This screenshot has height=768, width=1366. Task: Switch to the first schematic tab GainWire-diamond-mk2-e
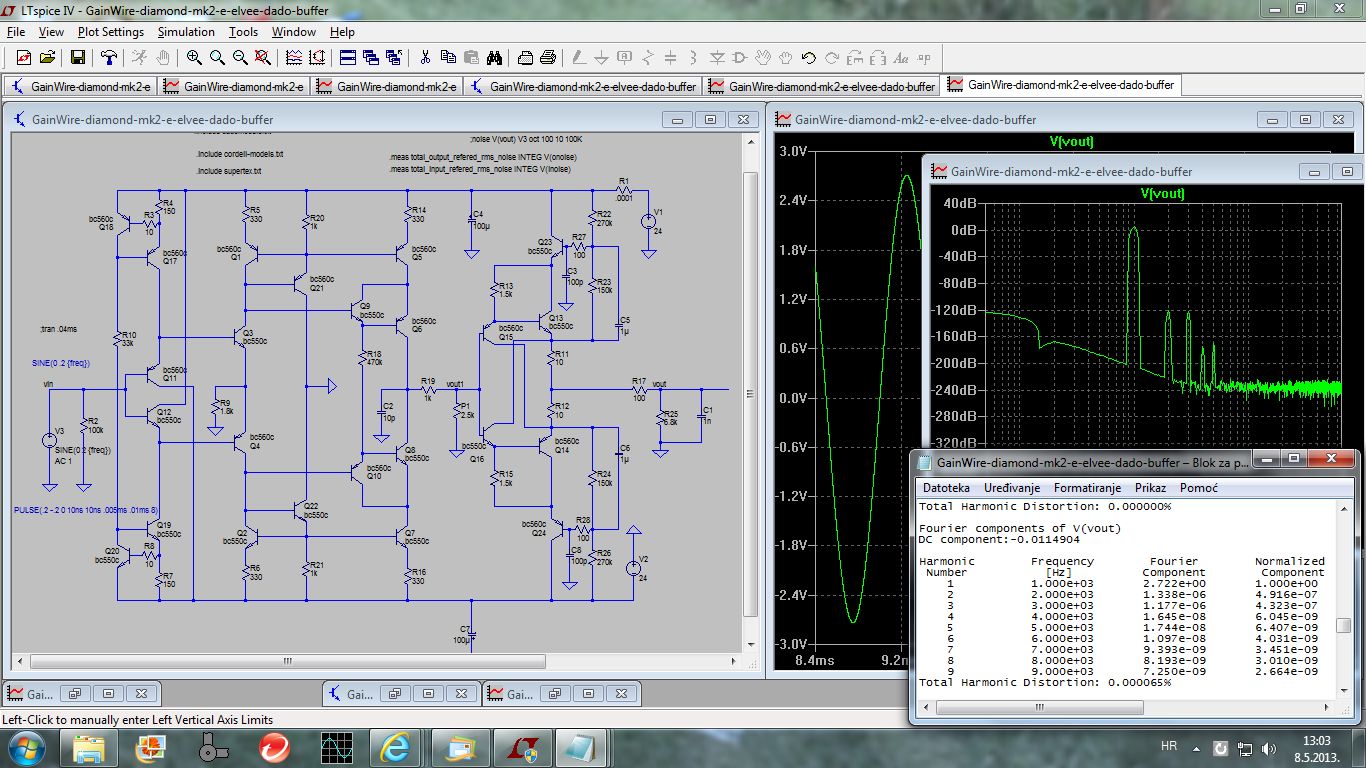80,87
